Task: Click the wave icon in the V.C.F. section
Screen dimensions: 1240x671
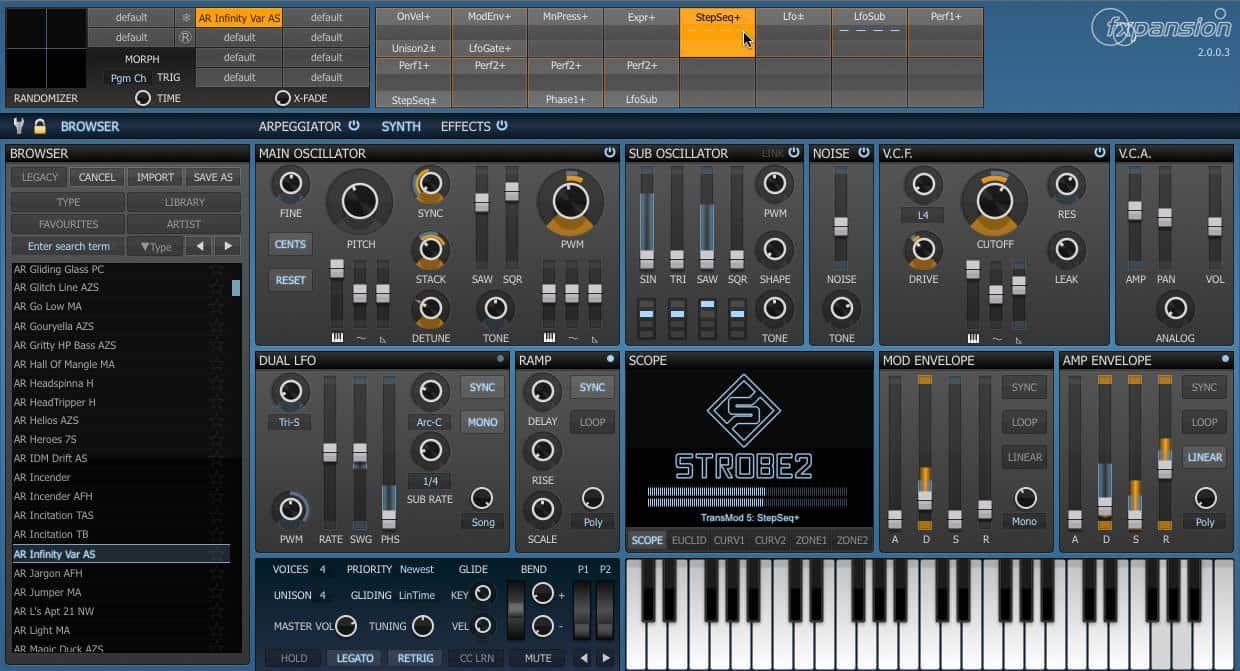Action: tap(996, 339)
